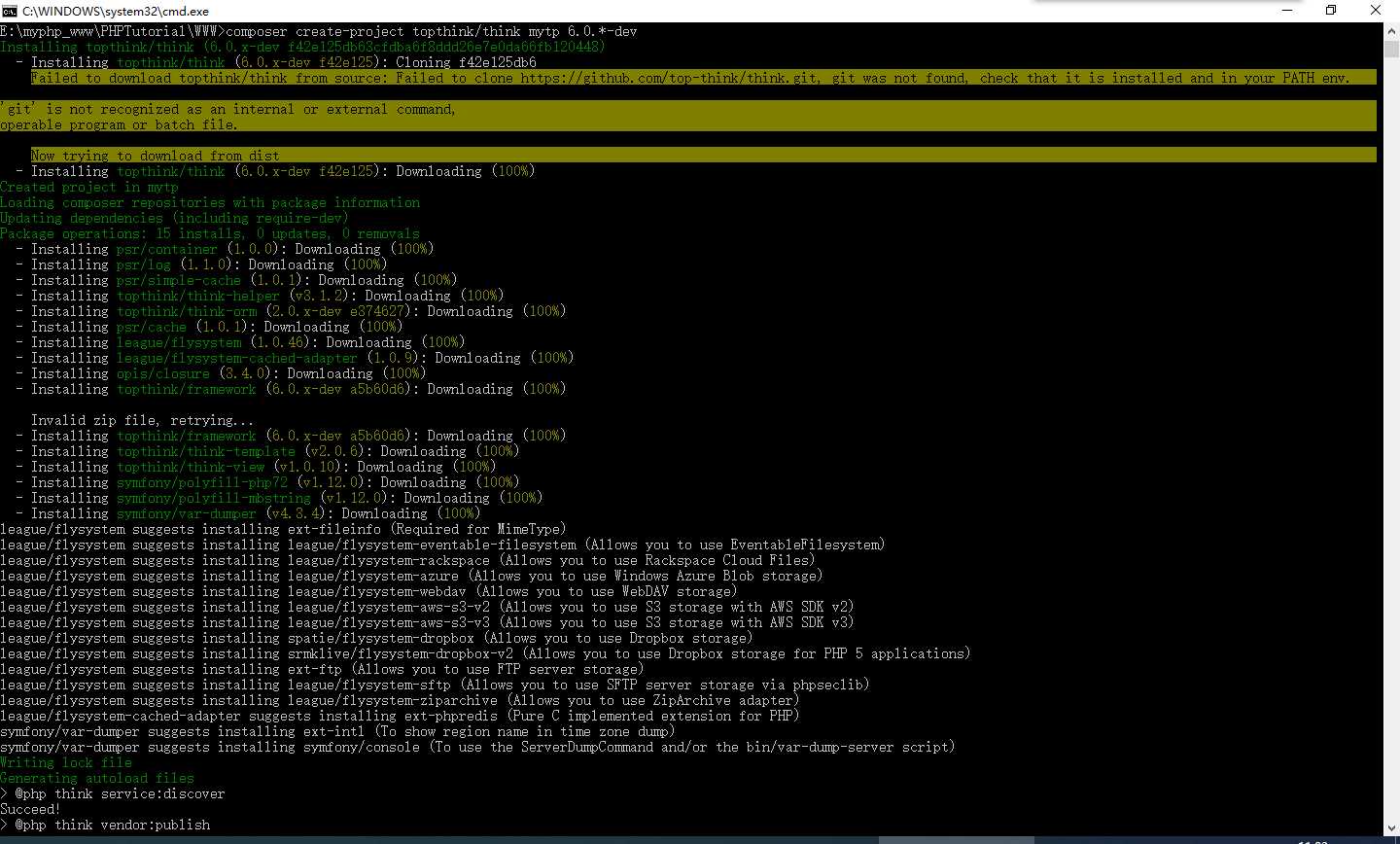
Task: Click the psr/cache package name
Action: [152, 327]
